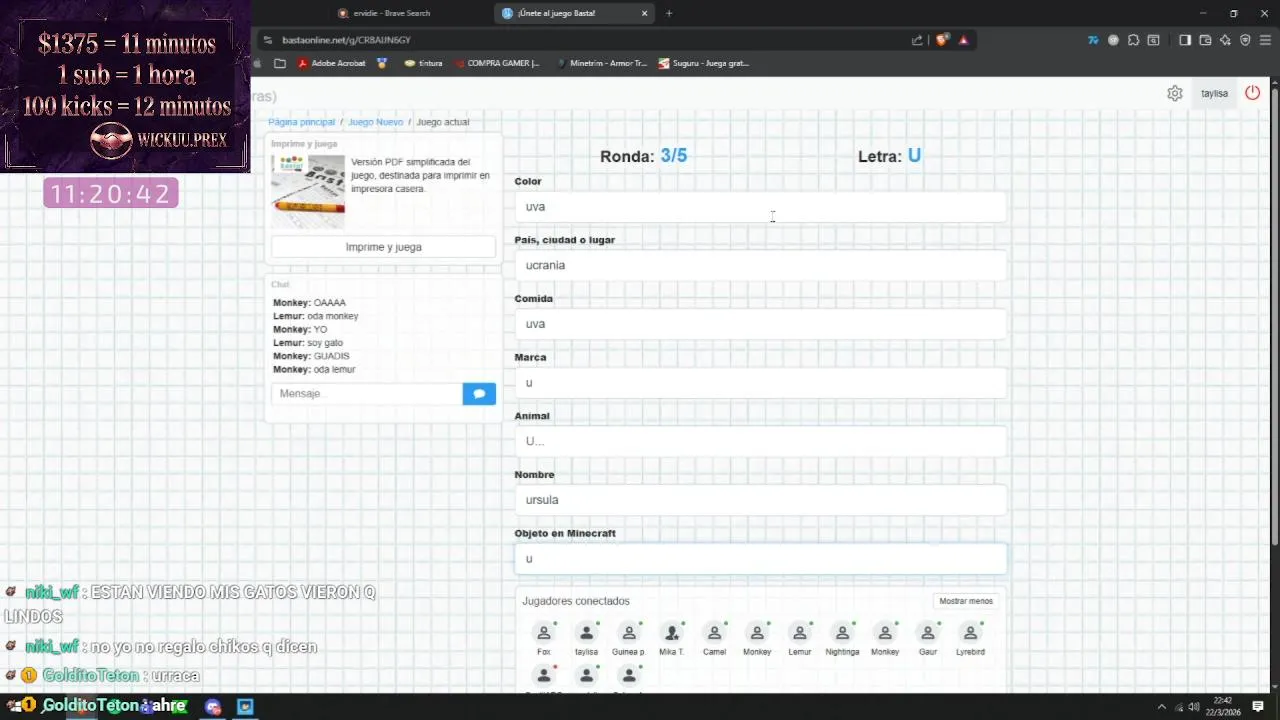Open site info icon left of URL
Image resolution: width=1280 pixels, height=720 pixels.
tap(268, 40)
